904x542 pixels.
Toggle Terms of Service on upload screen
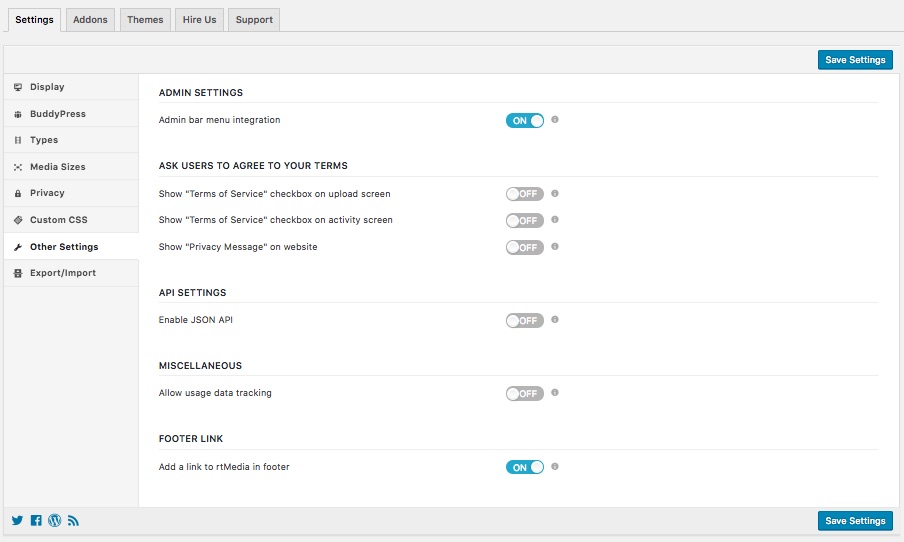pyautogui.click(x=525, y=194)
